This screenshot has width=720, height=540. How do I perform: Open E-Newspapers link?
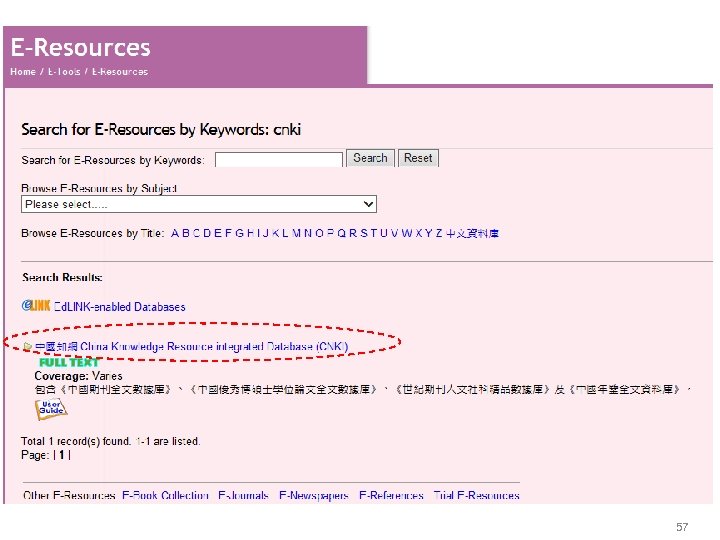point(314,495)
